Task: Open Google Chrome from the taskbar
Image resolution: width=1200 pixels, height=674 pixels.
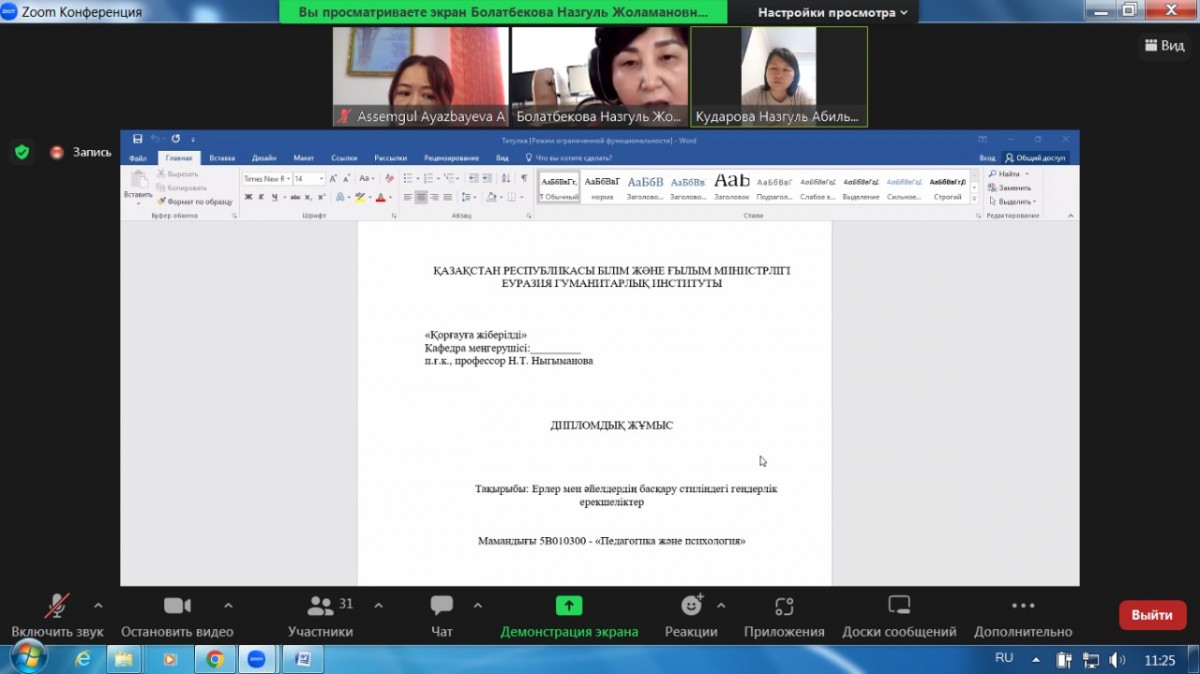Action: pos(215,660)
